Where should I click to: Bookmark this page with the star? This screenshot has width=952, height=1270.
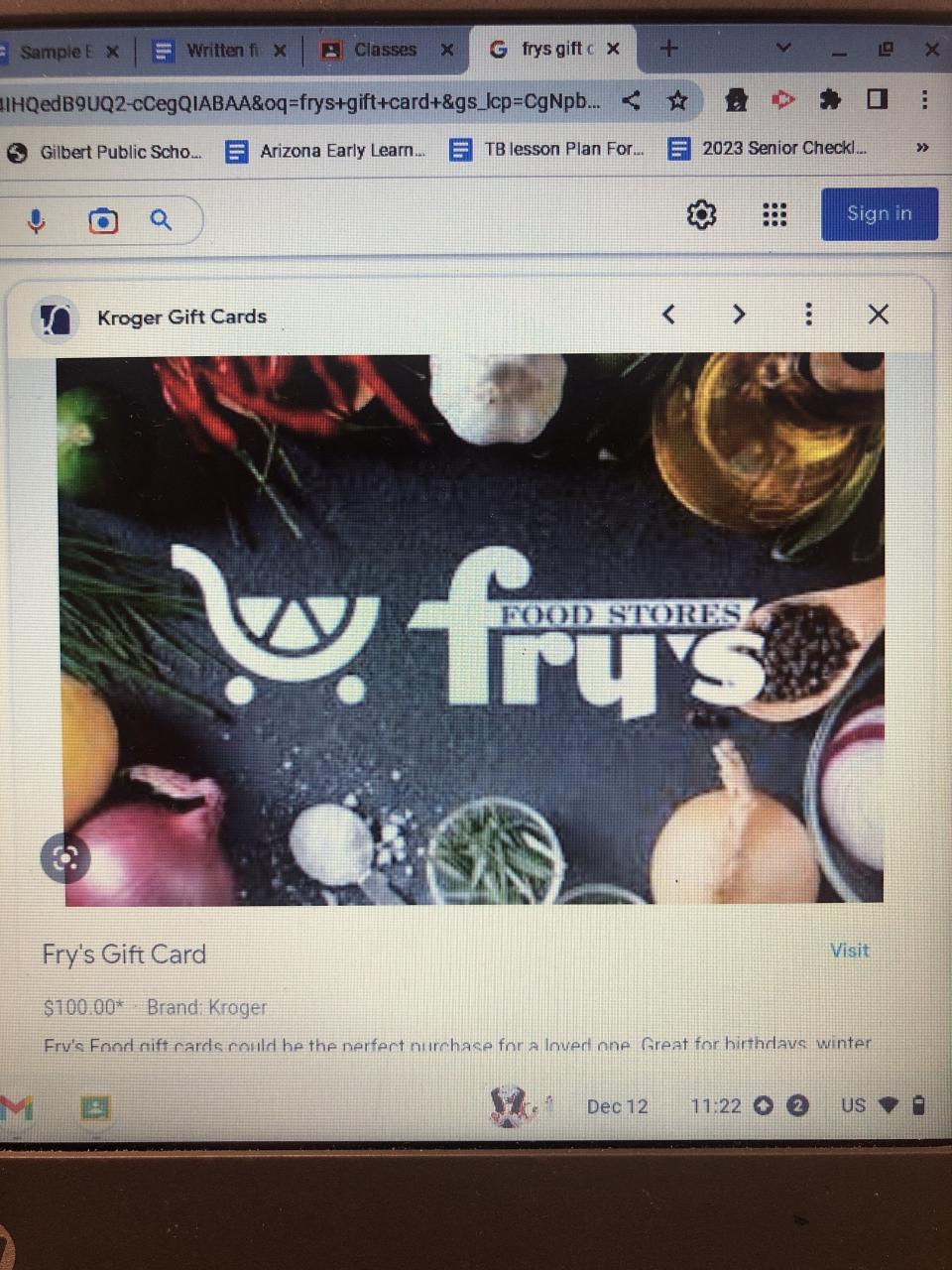[677, 99]
